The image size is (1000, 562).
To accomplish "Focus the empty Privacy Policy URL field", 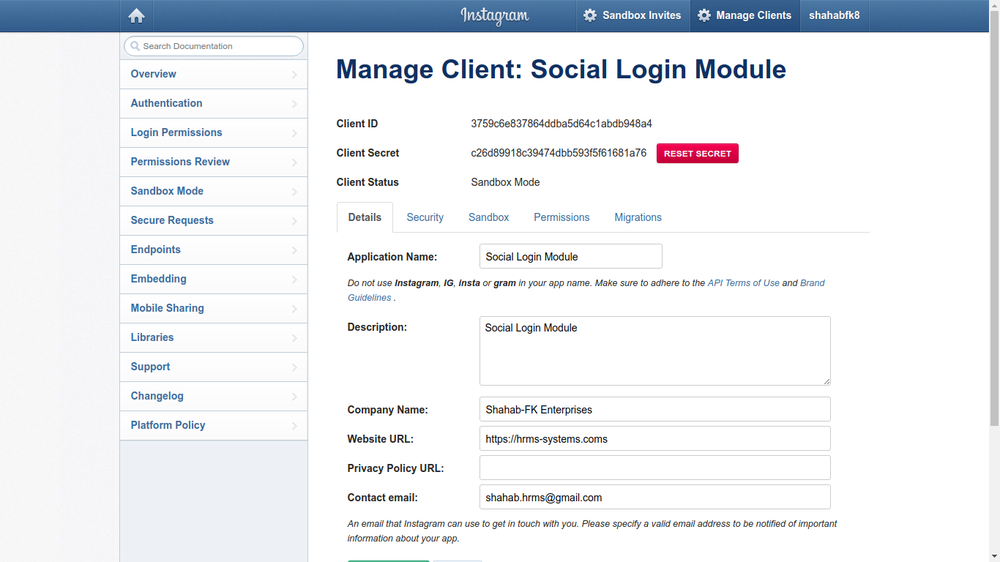I will point(655,468).
